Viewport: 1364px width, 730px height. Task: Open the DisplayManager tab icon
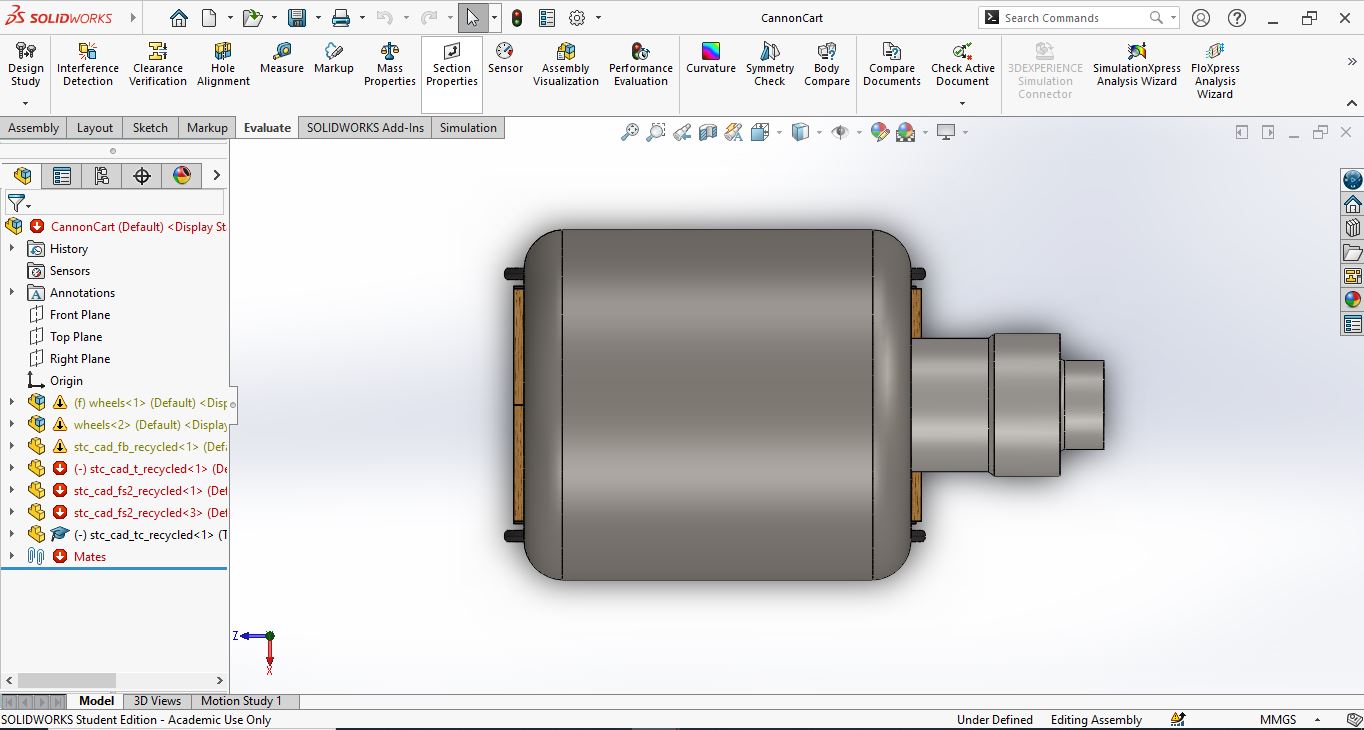pyautogui.click(x=182, y=176)
